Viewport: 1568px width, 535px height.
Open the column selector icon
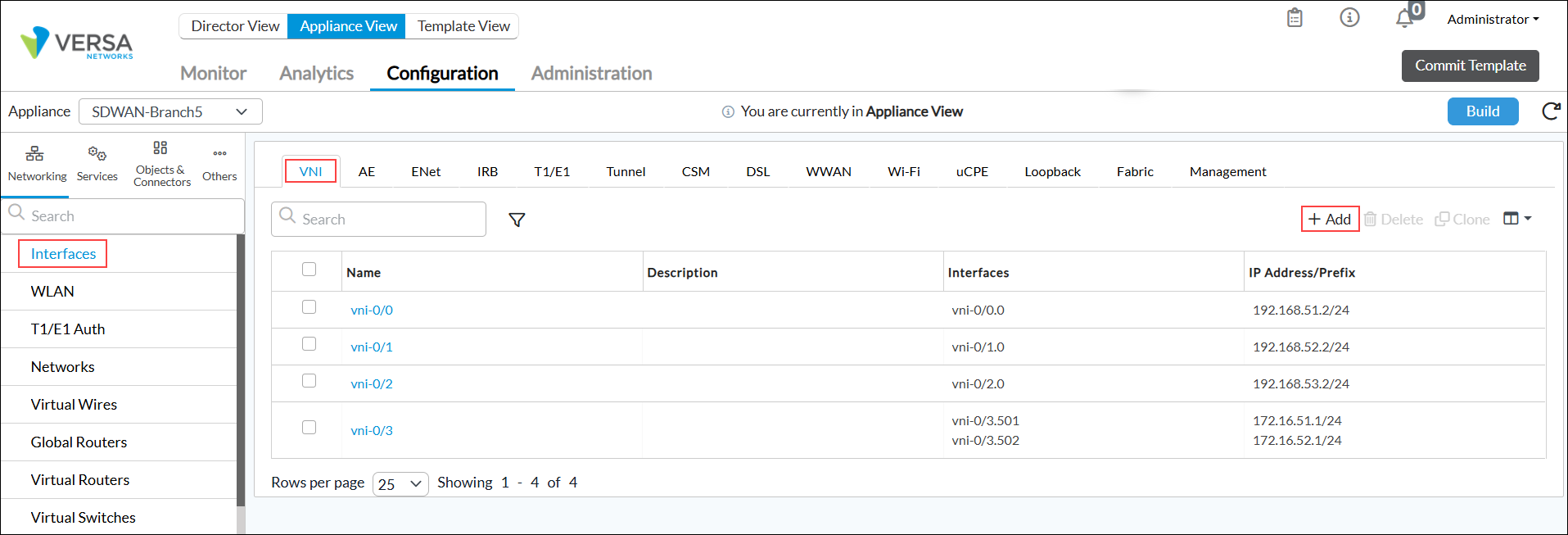click(1517, 219)
